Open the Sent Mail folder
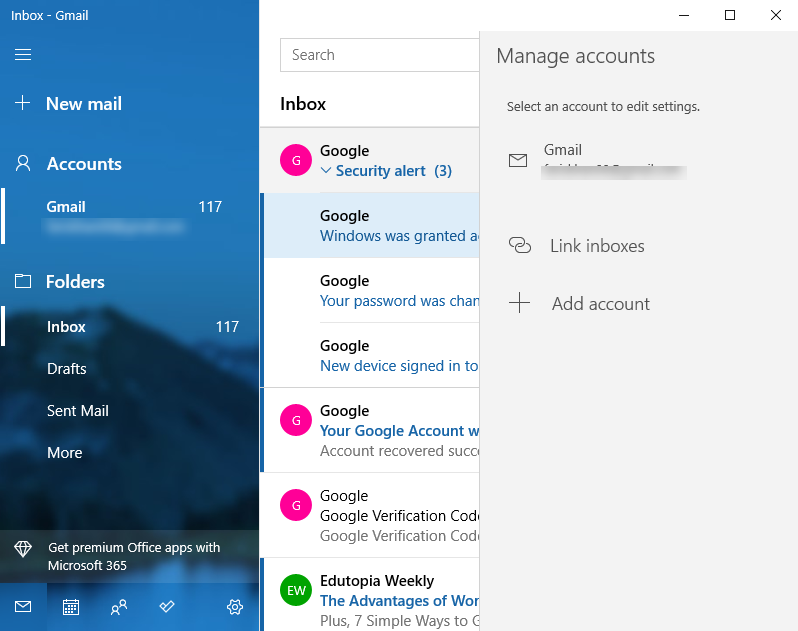This screenshot has width=798, height=631. (129, 410)
